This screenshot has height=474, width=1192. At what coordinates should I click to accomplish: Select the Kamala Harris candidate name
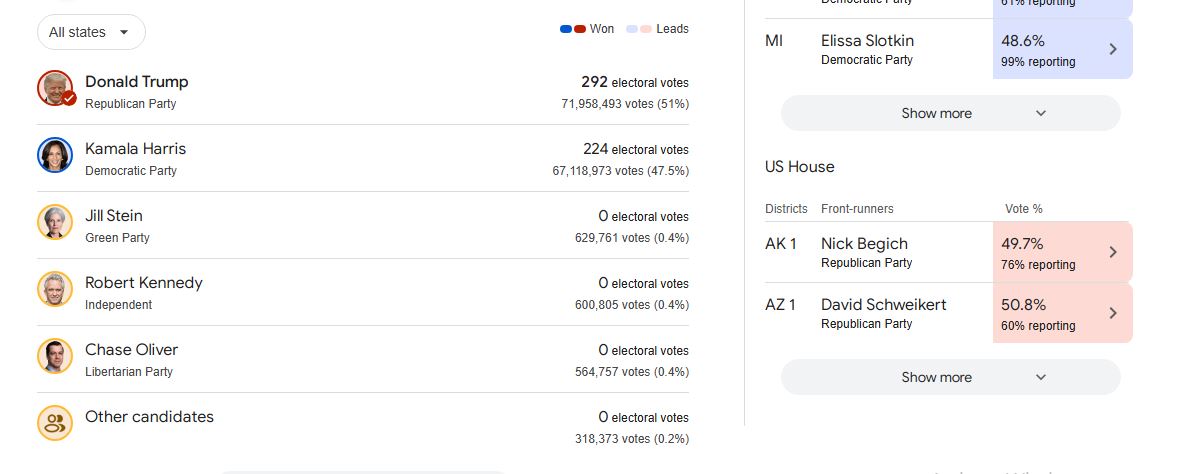(x=135, y=149)
